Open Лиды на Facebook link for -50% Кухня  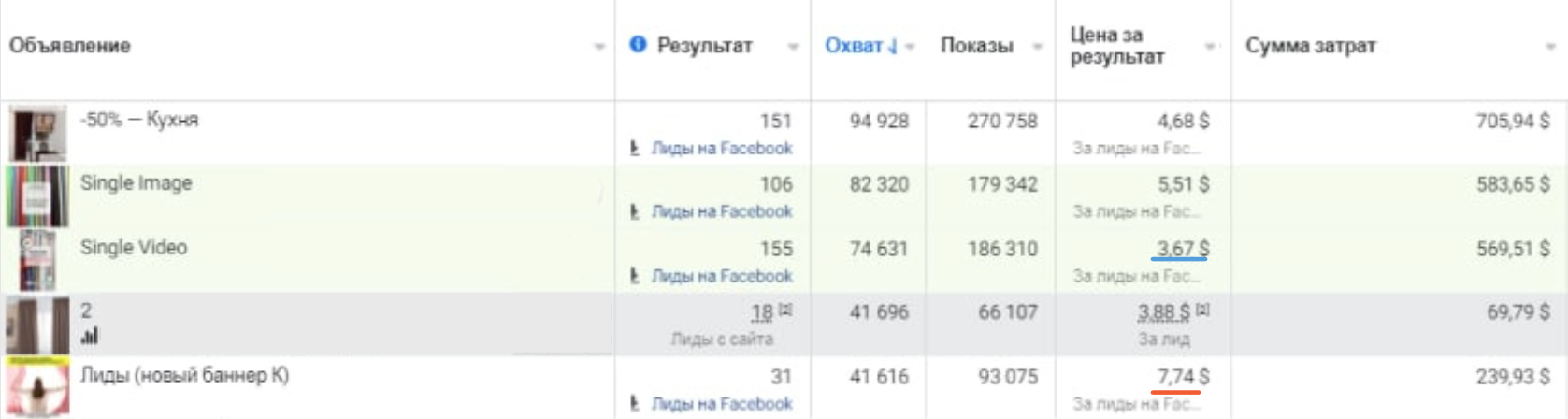click(722, 148)
